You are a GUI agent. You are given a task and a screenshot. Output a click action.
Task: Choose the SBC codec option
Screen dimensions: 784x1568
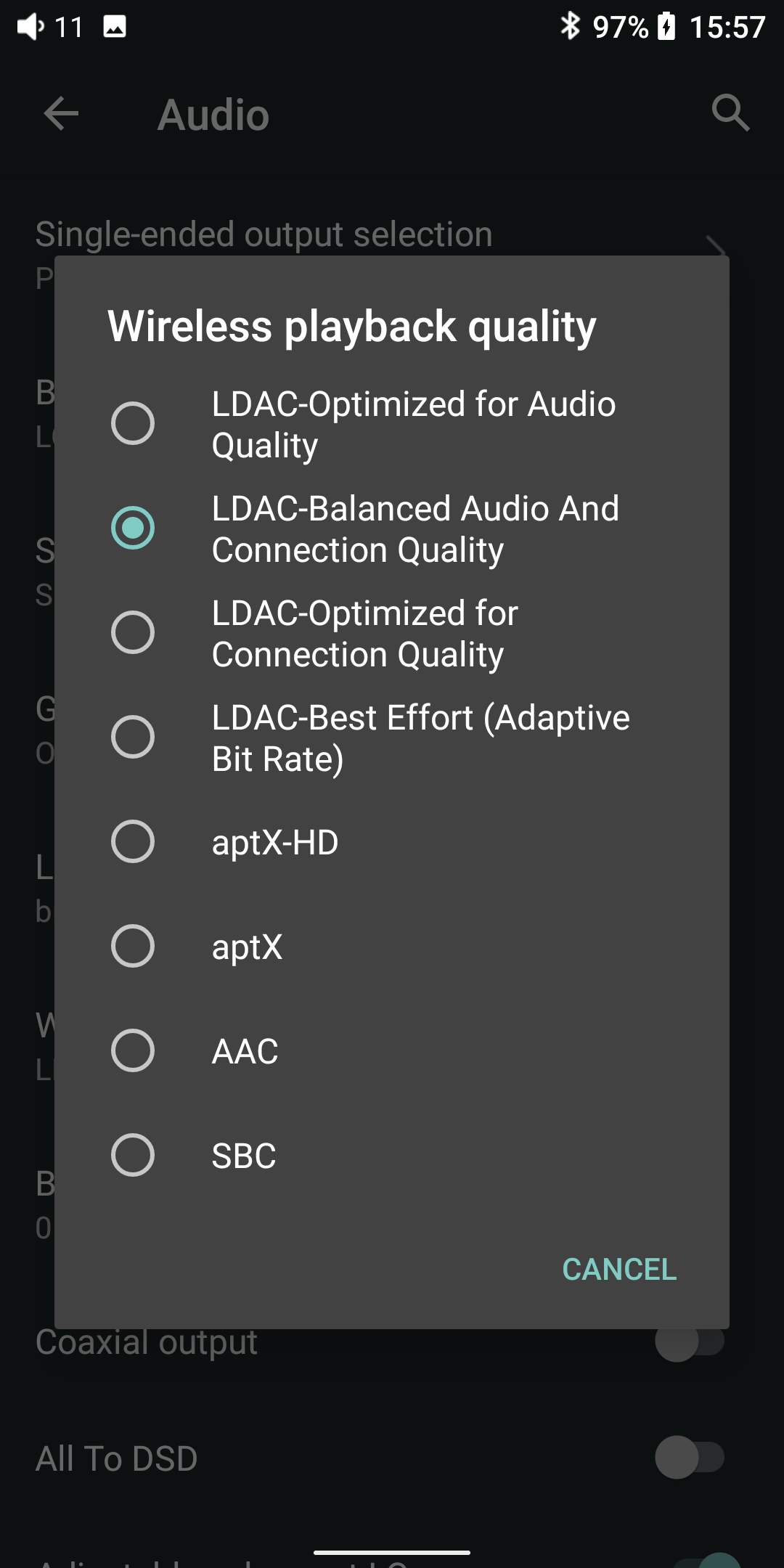click(x=133, y=1155)
